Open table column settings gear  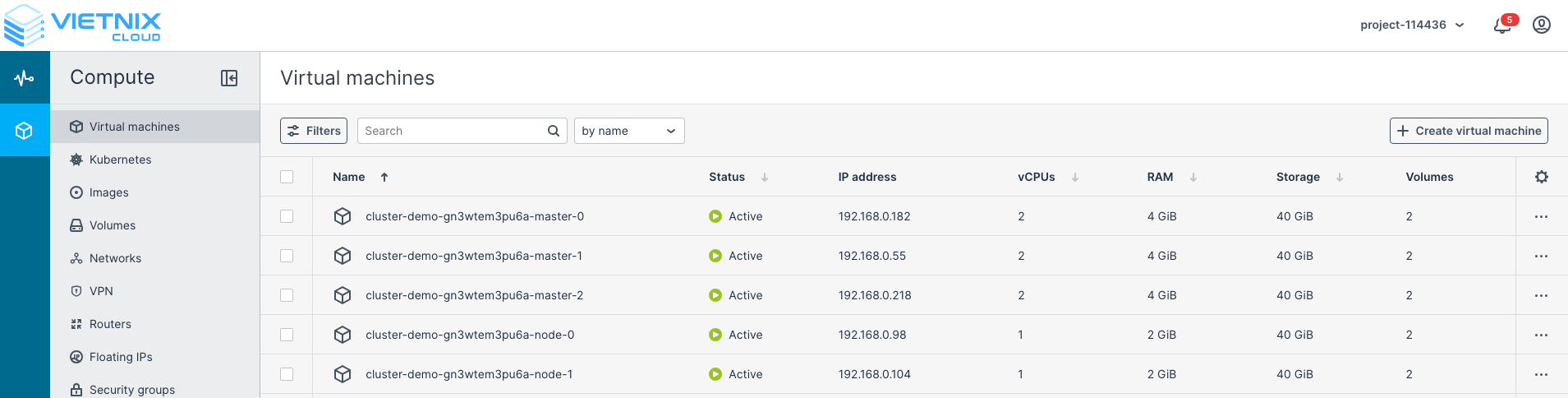click(x=1542, y=177)
